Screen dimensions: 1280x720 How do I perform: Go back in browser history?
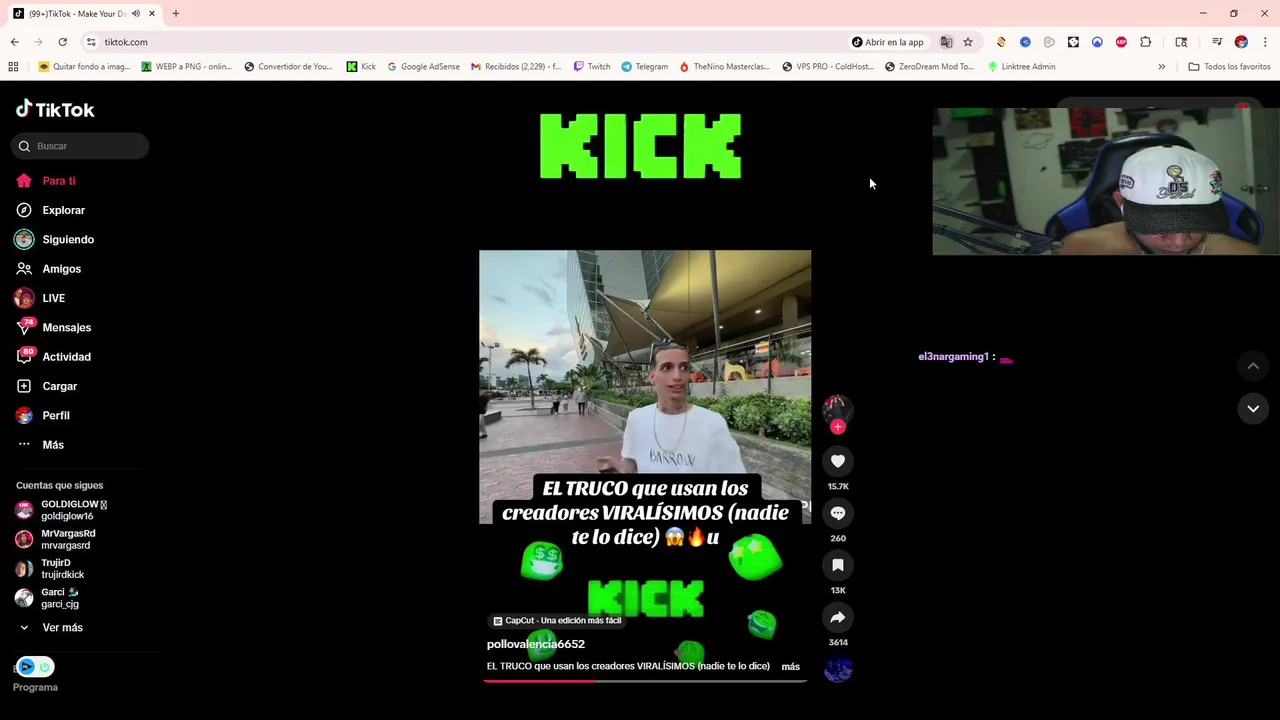pos(14,42)
